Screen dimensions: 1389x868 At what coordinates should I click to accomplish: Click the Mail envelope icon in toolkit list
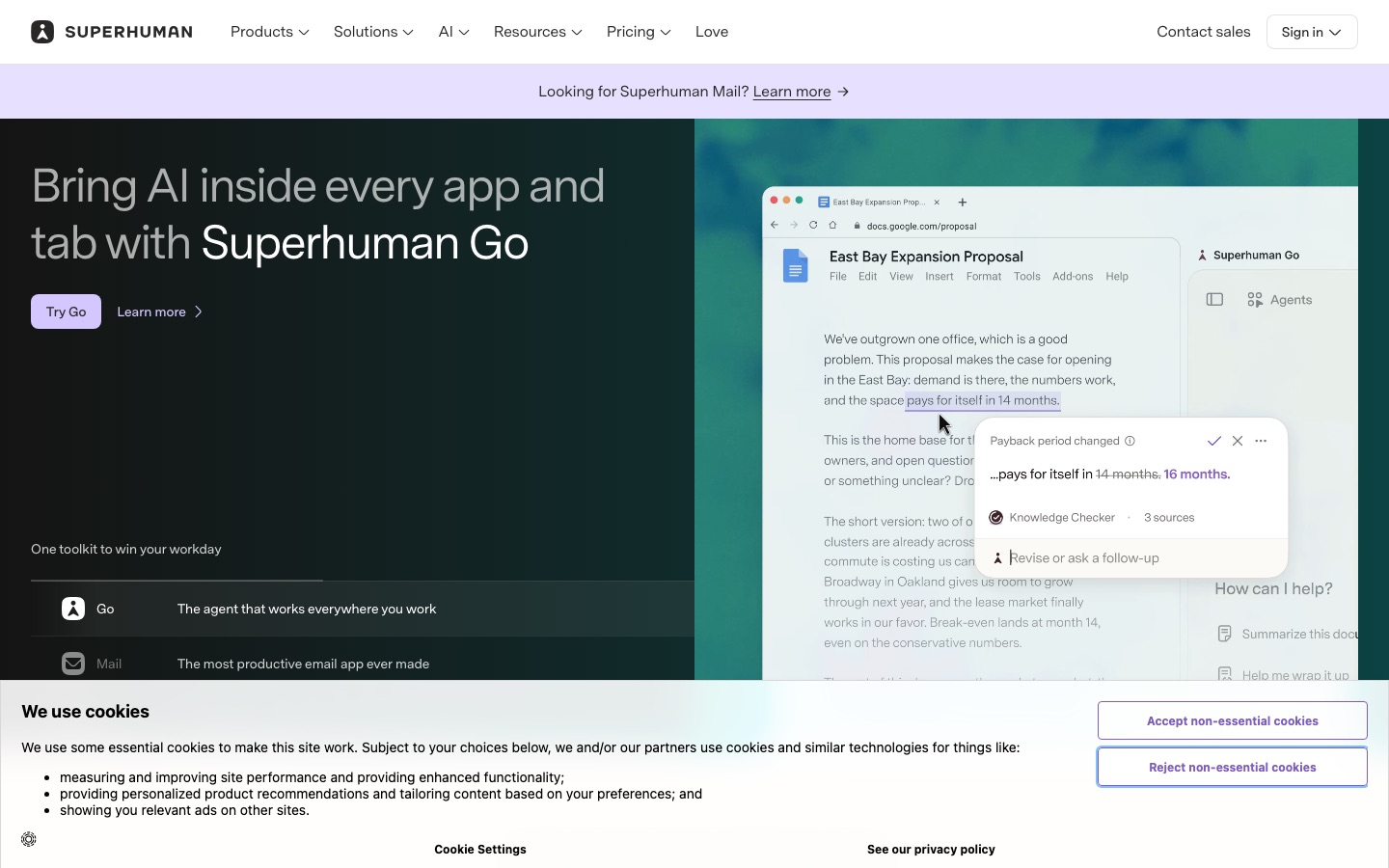[x=73, y=664]
